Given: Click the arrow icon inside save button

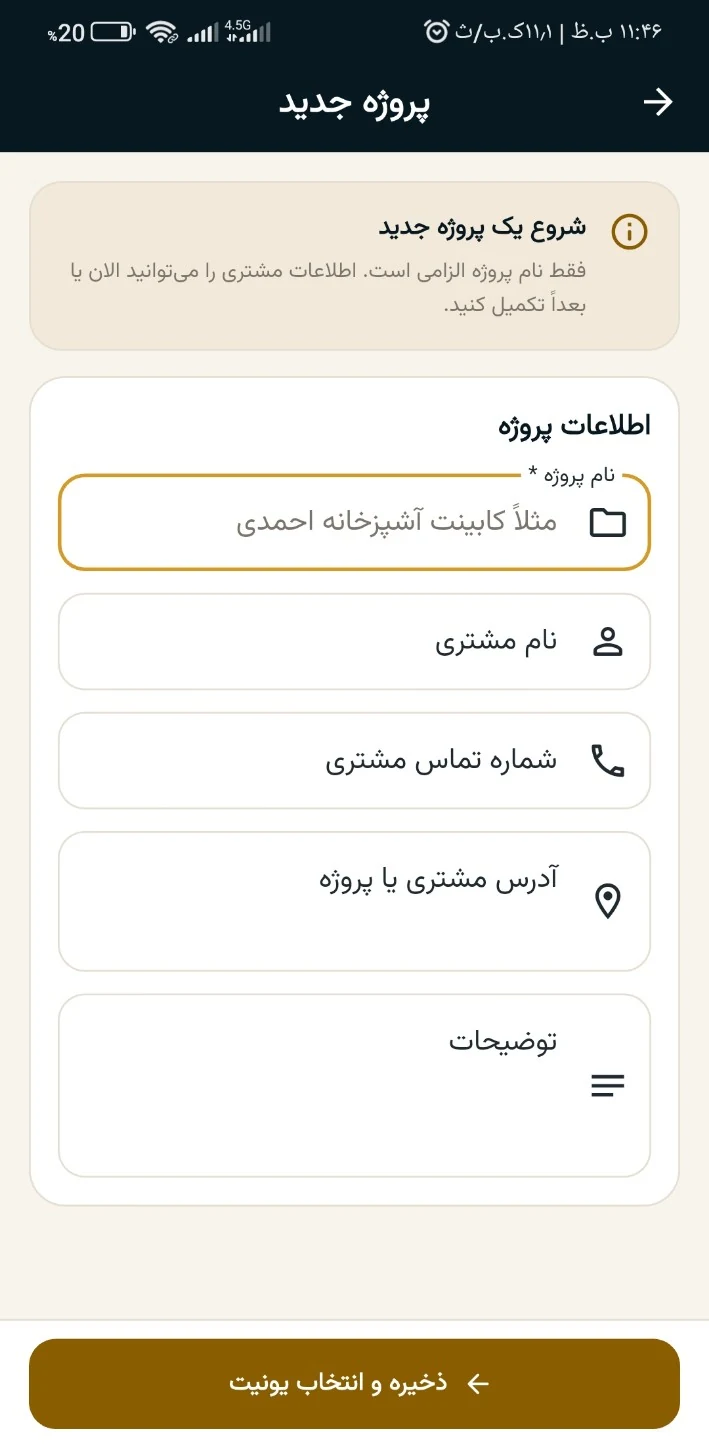Looking at the screenshot, I should 478,1383.
